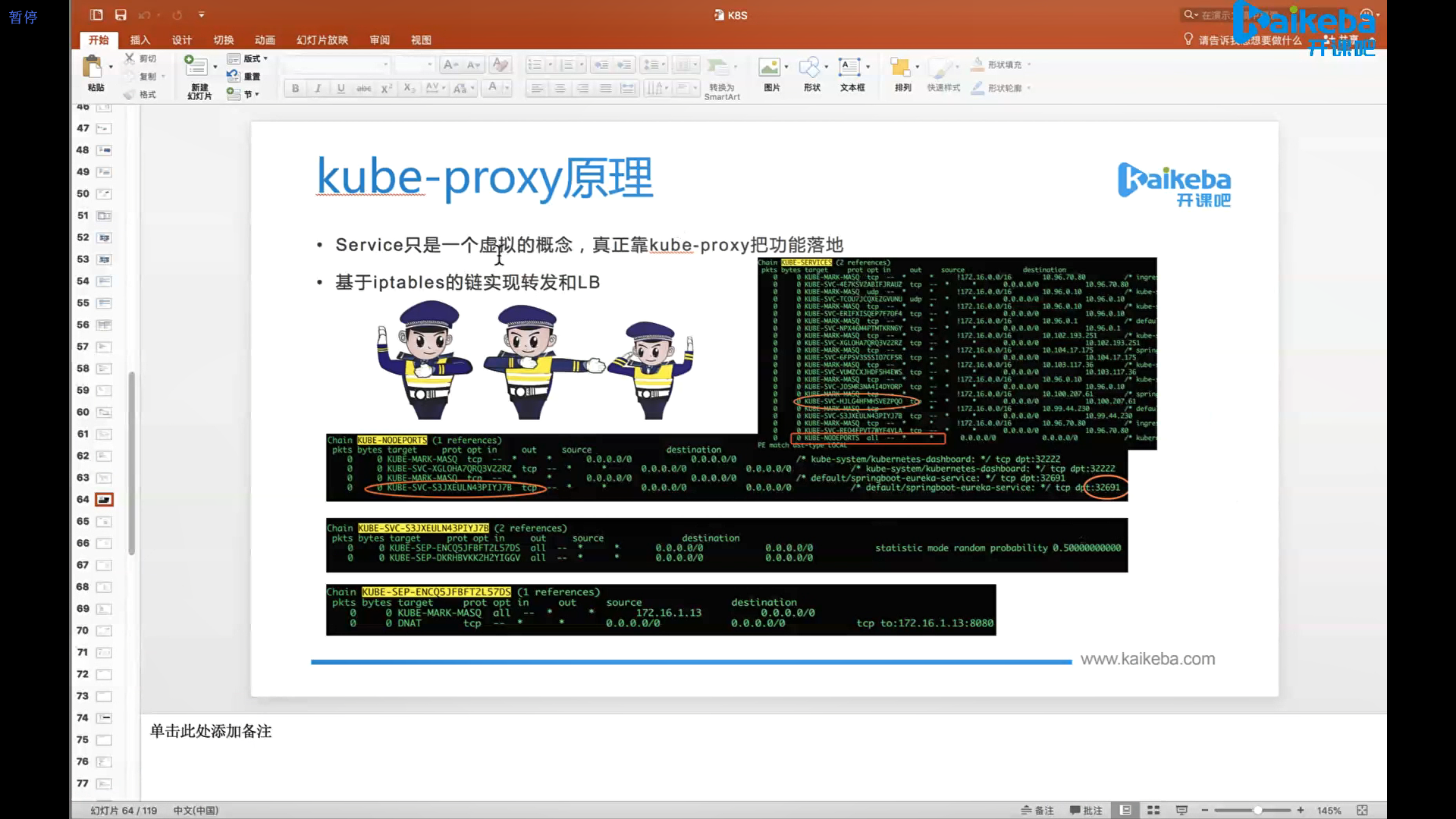Start slideshow from status bar icon
Image resolution: width=1456 pixels, height=819 pixels.
1181,810
